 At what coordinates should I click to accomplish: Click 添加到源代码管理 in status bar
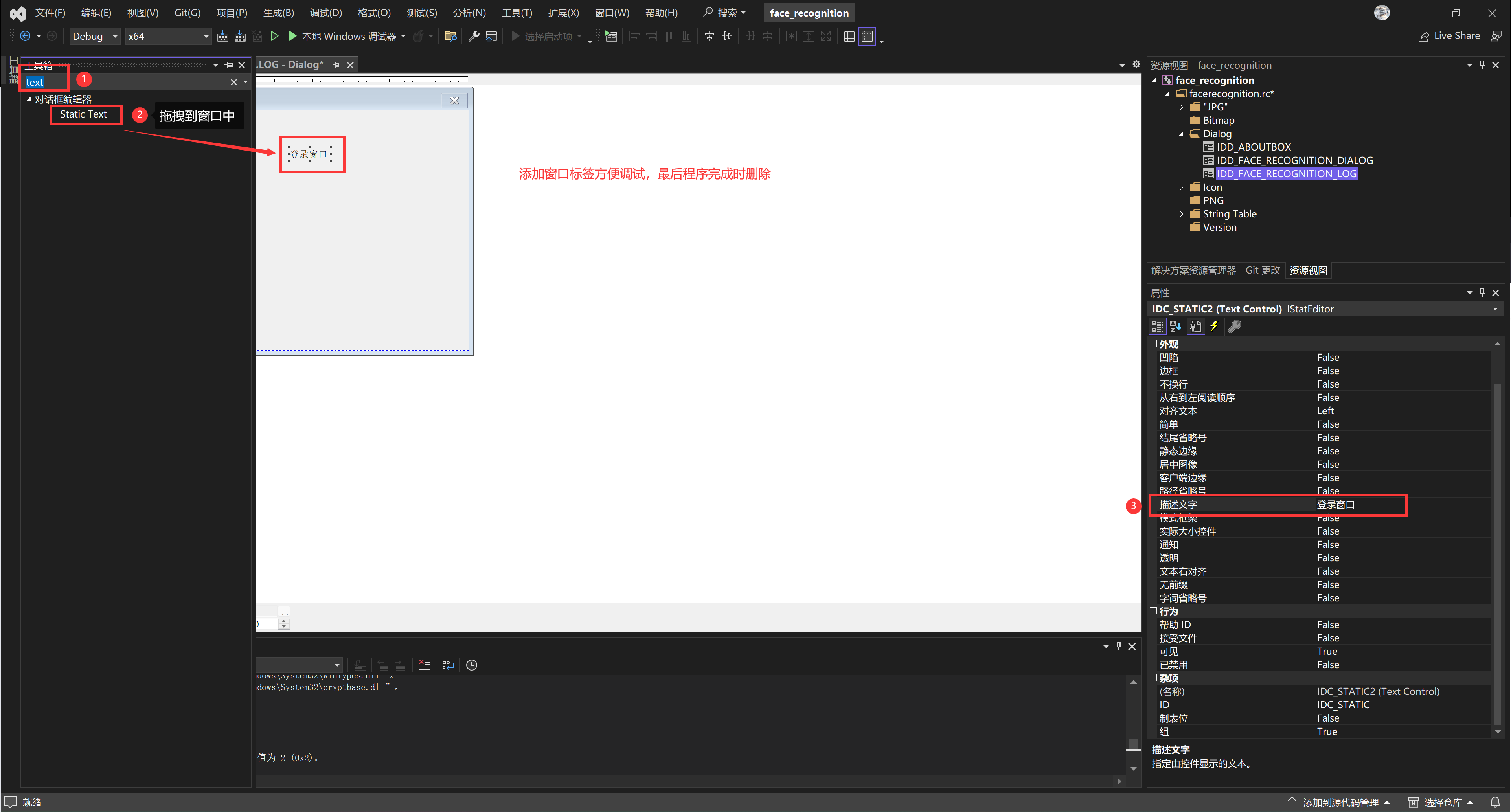[1340, 802]
